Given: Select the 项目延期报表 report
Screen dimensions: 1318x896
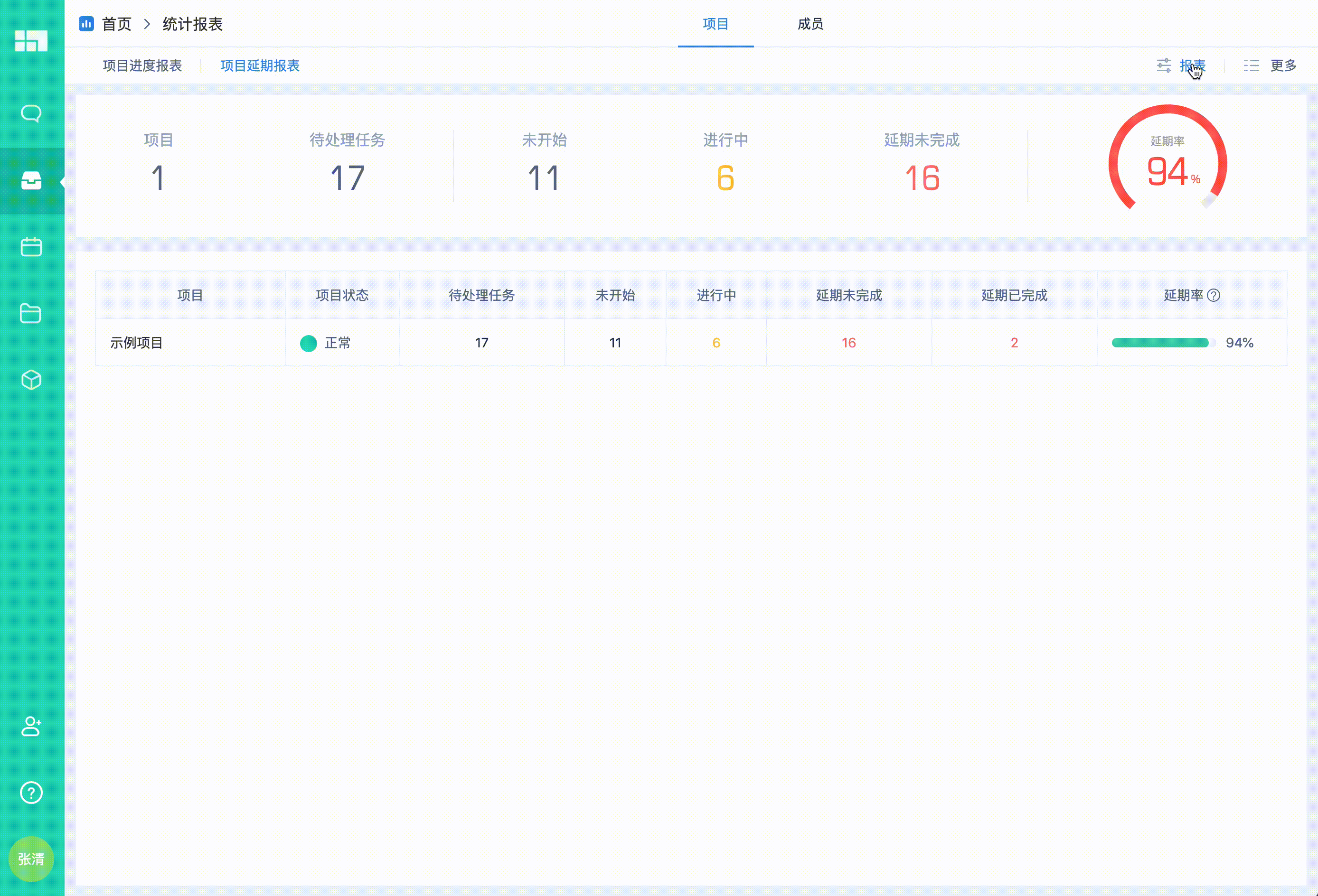Looking at the screenshot, I should tap(260, 66).
